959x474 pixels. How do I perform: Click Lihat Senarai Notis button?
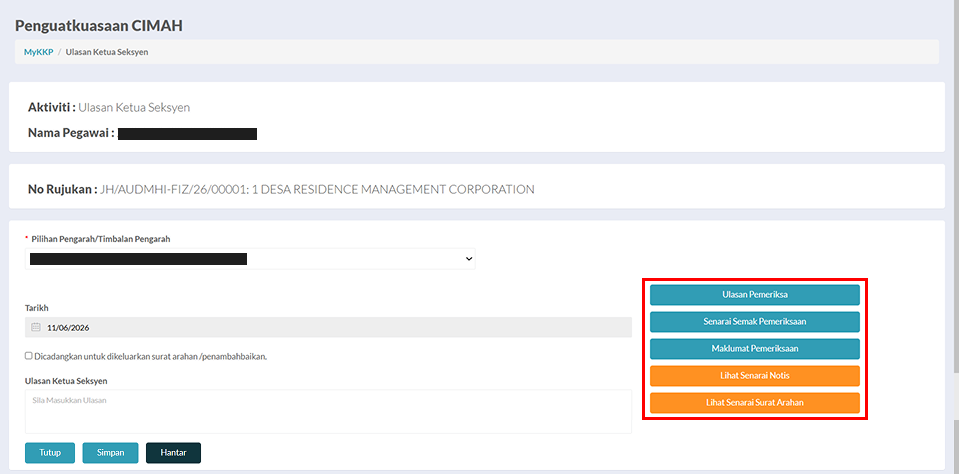(755, 376)
